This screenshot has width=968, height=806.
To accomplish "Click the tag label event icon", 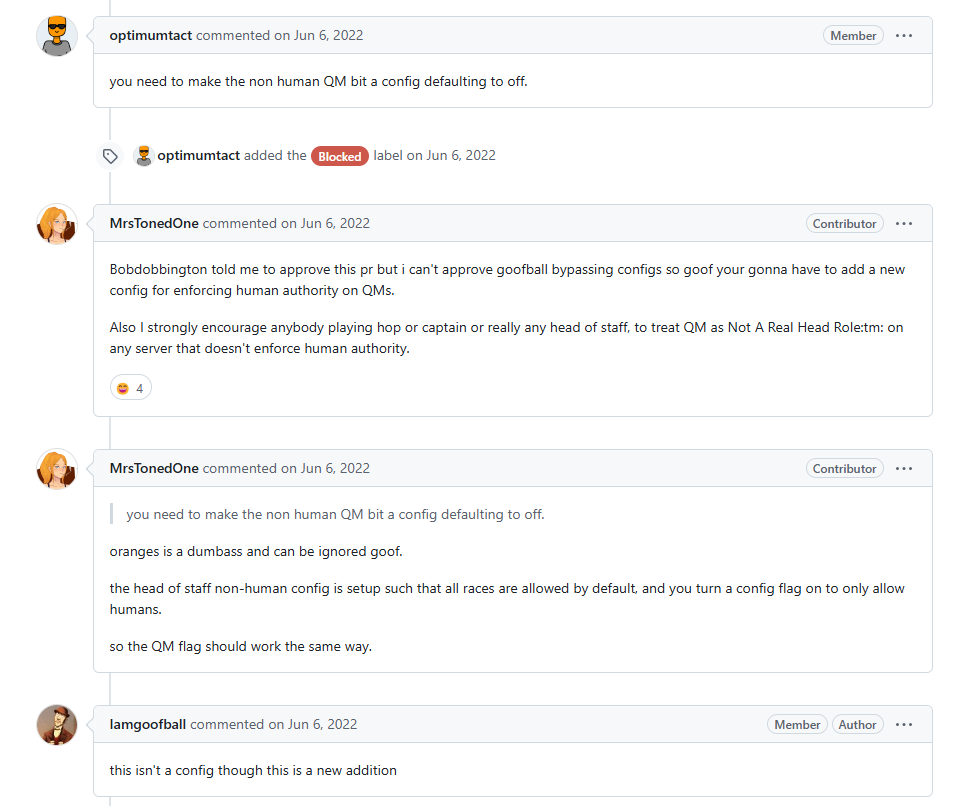I will click(111, 156).
